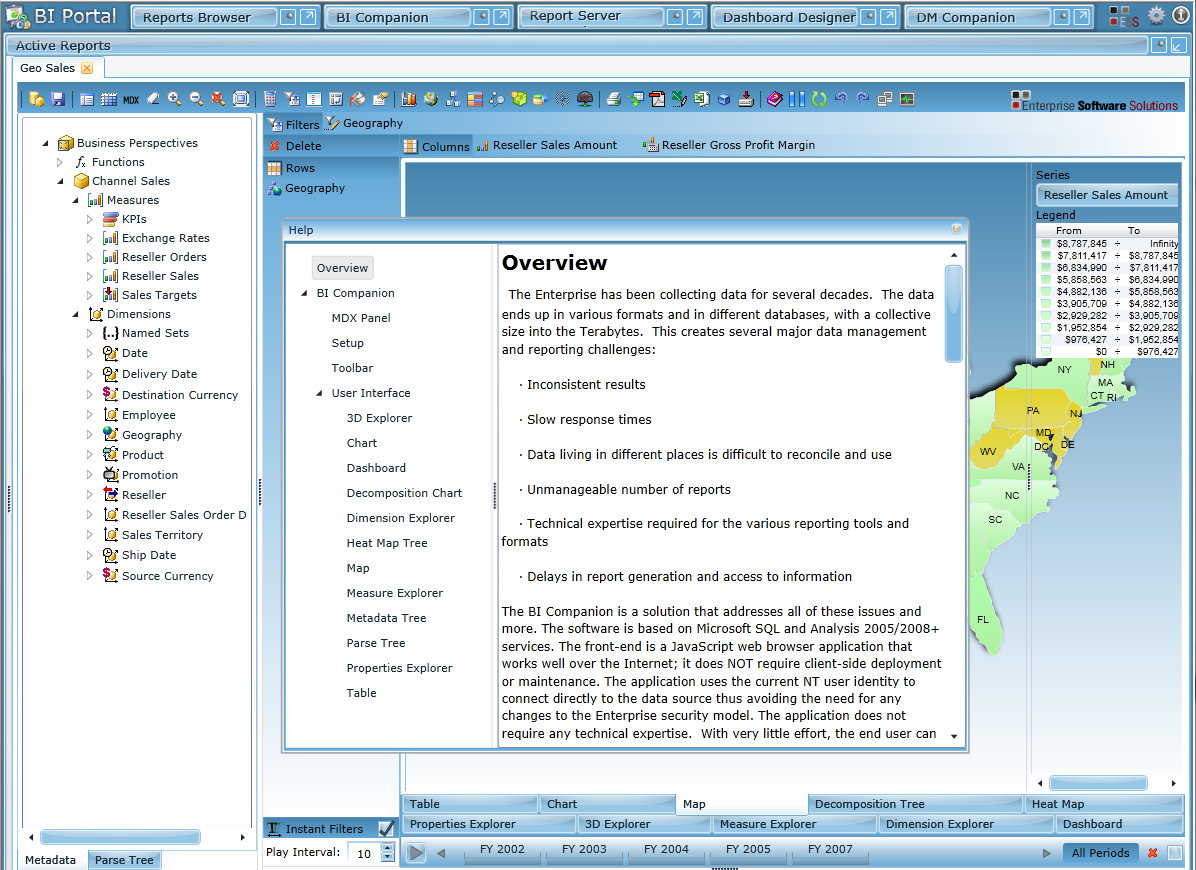Open Heat Map Tree help topic

387,543
